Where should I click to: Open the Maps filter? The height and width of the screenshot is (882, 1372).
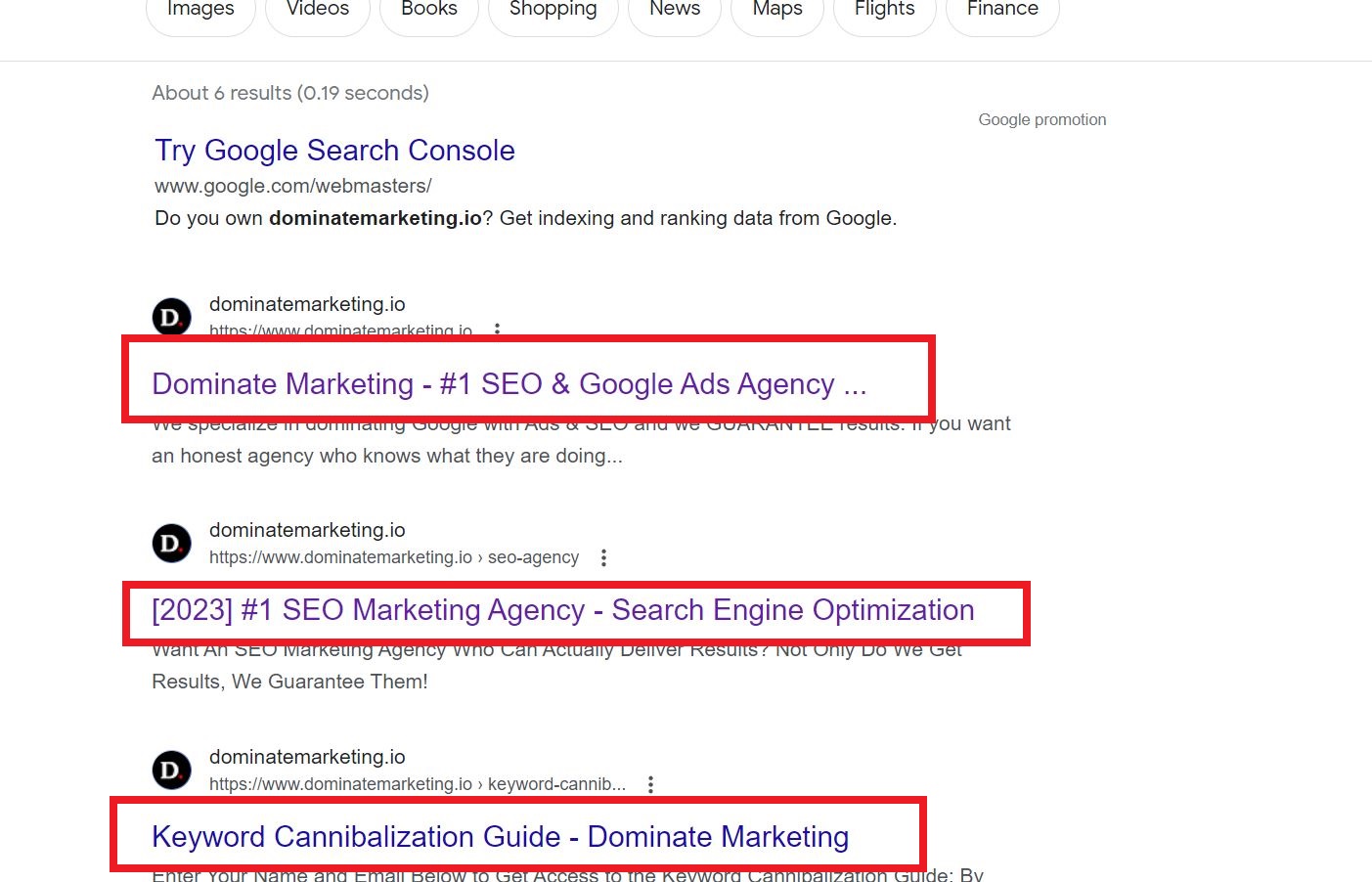tap(777, 12)
